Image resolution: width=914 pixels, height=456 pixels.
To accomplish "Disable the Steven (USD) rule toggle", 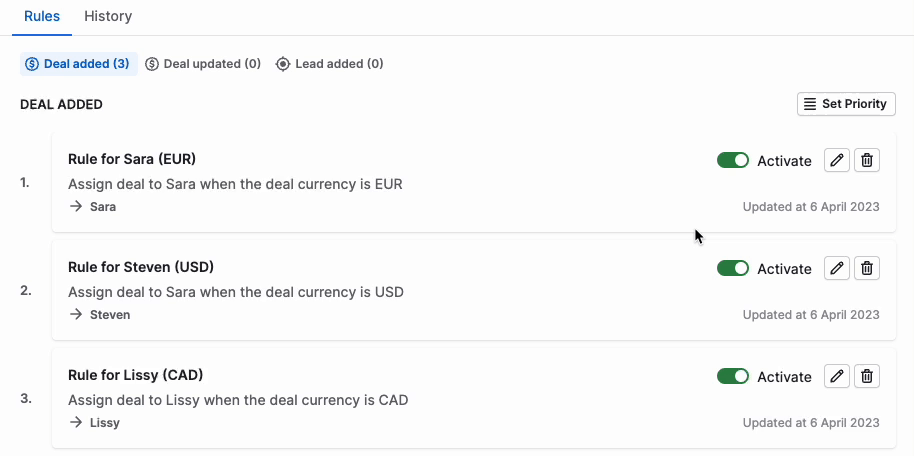I will (733, 268).
